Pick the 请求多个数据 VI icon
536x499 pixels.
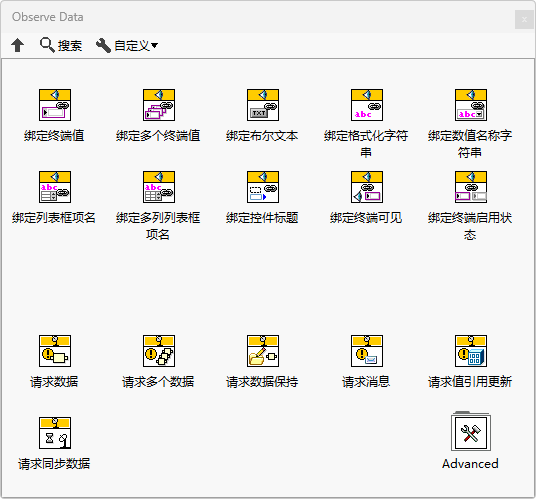coord(159,351)
